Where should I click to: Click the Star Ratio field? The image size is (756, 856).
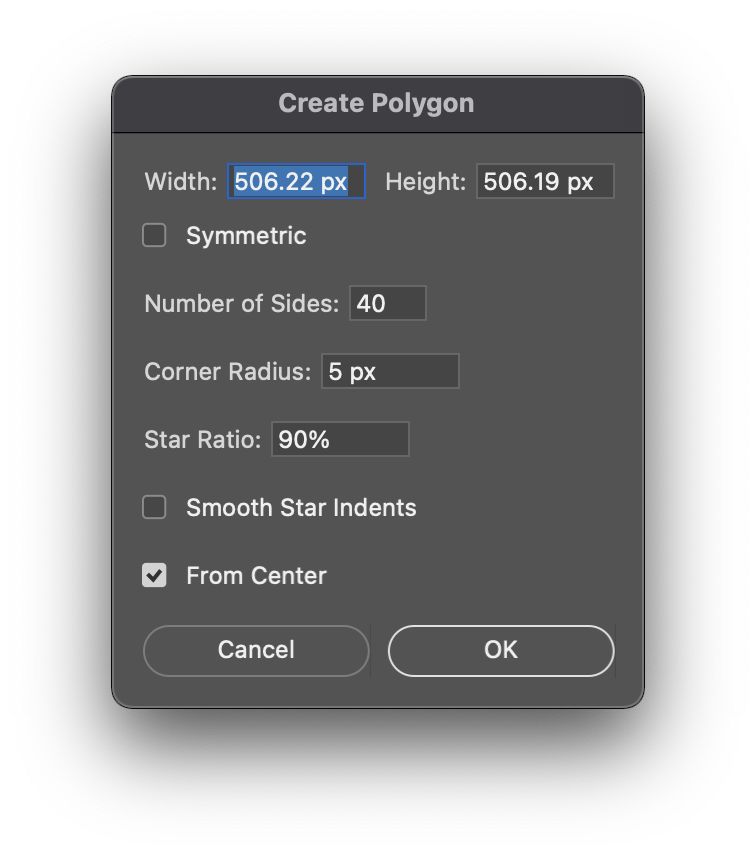click(340, 439)
